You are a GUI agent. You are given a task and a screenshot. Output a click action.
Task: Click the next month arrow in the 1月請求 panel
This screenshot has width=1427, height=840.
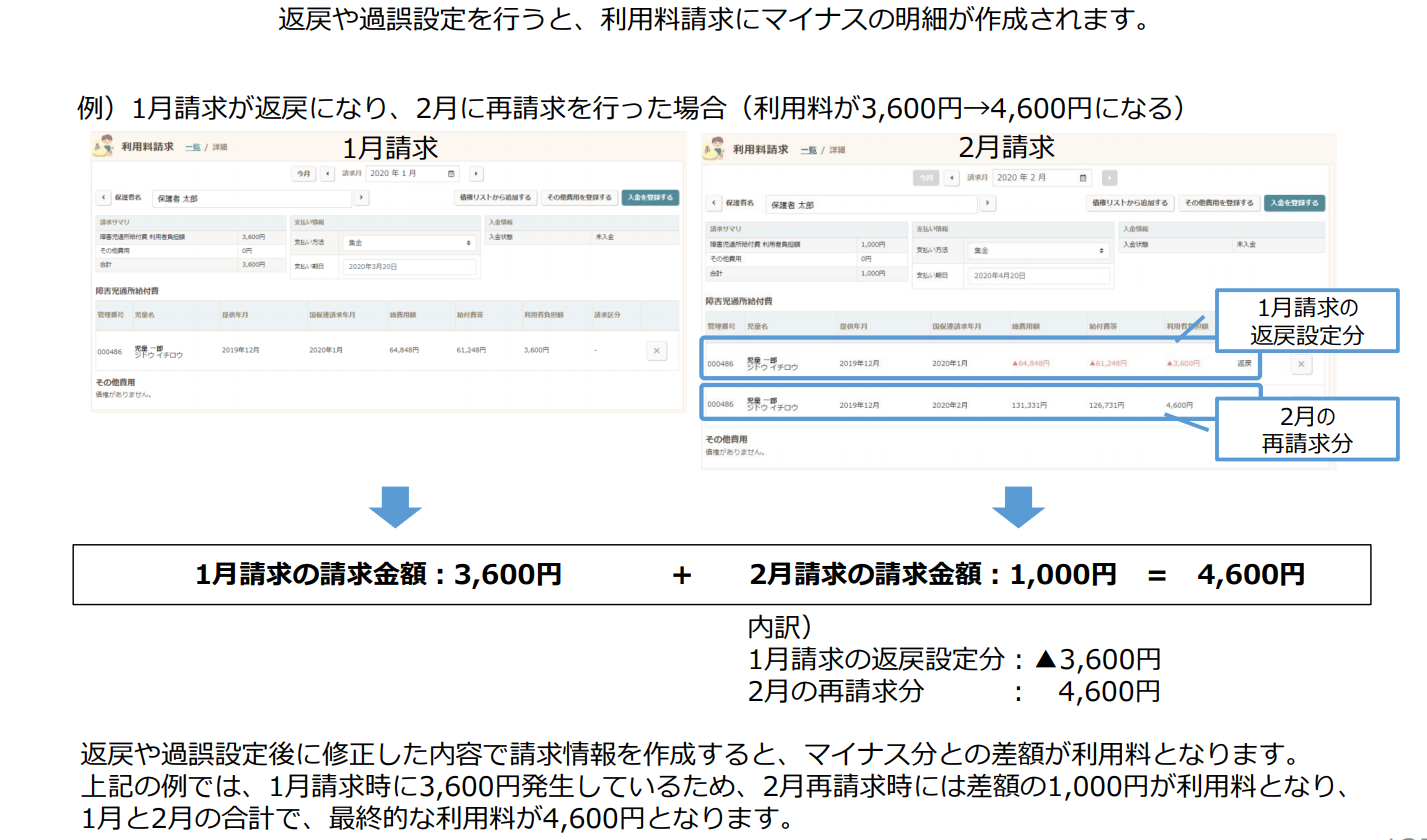pyautogui.click(x=476, y=173)
